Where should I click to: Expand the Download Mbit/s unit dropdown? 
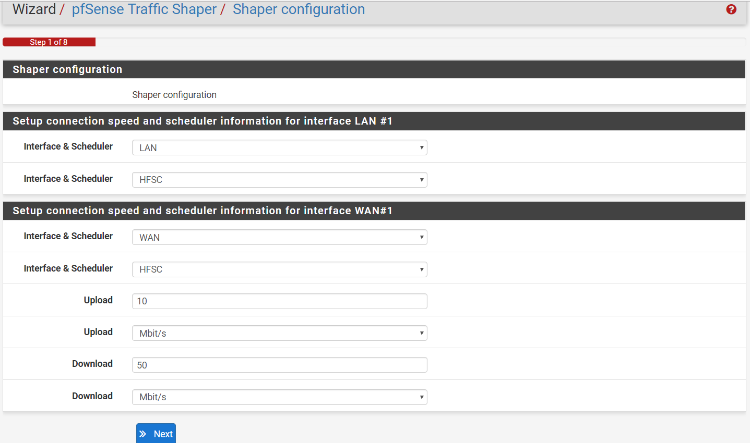pyautogui.click(x=279, y=397)
